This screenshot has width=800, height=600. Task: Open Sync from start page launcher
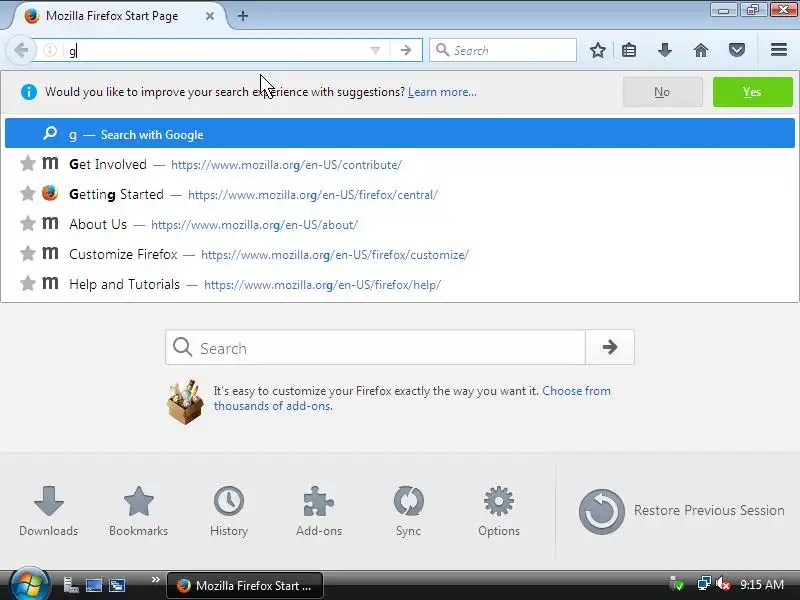(409, 511)
